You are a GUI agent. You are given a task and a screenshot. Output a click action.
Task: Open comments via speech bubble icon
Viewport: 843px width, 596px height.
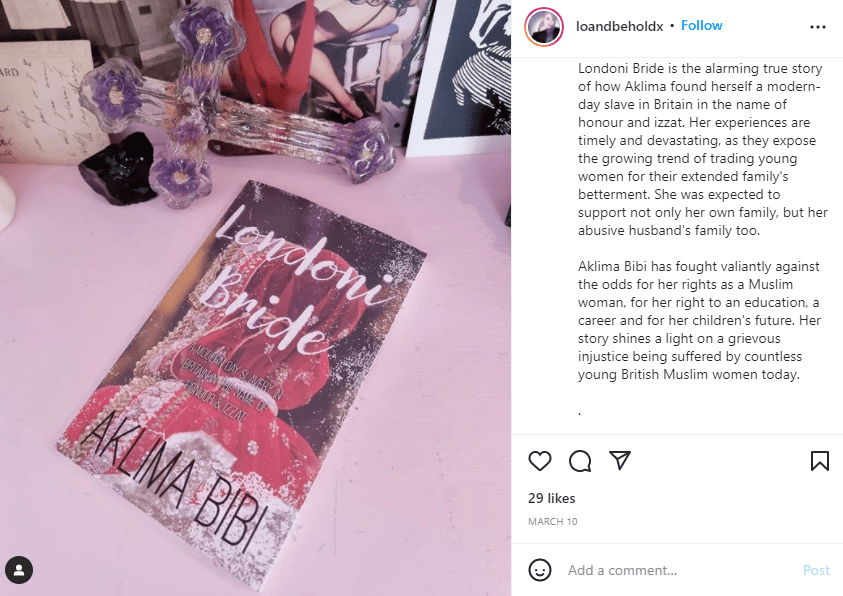(580, 461)
